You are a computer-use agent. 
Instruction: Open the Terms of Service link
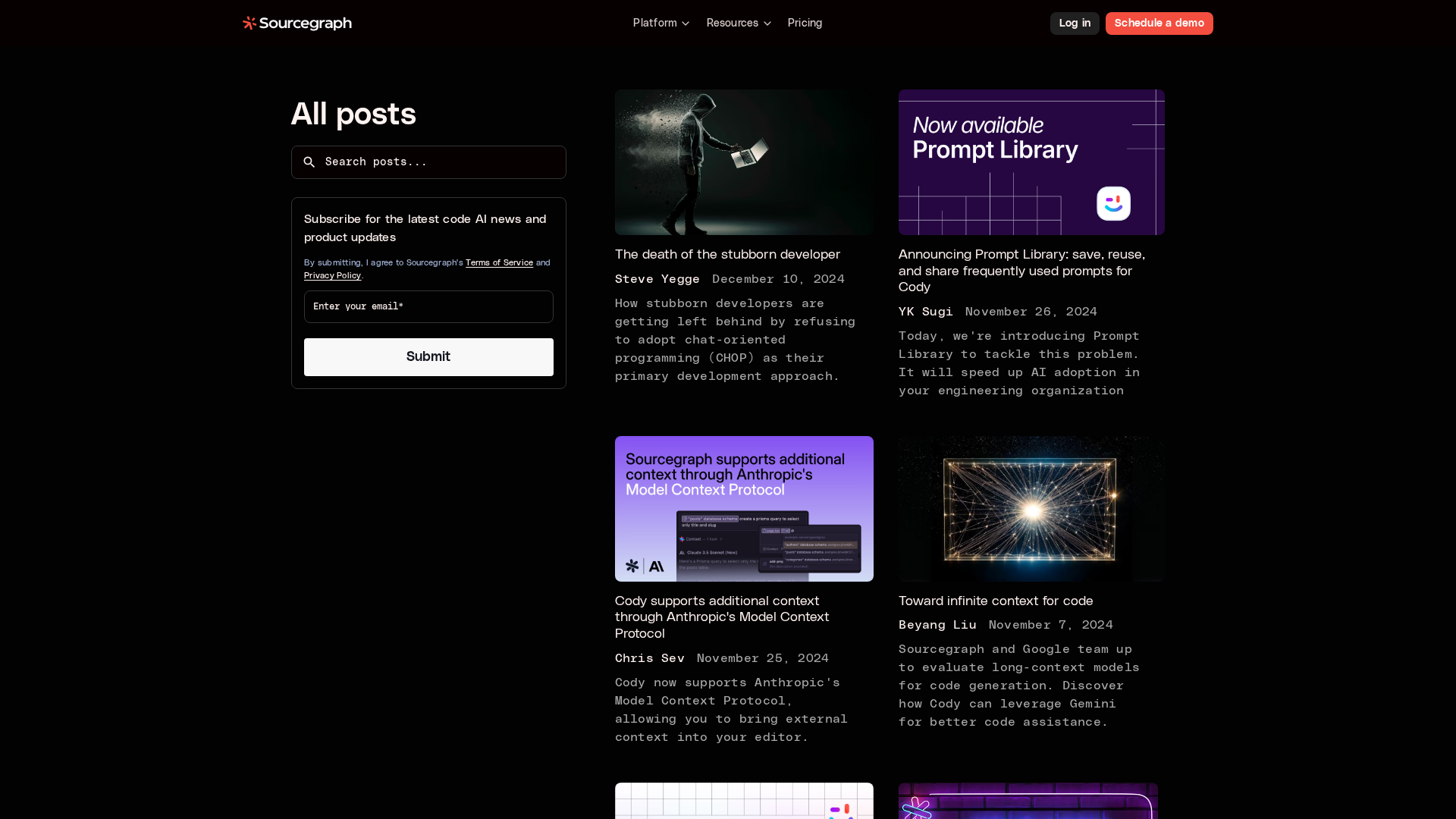(x=499, y=263)
